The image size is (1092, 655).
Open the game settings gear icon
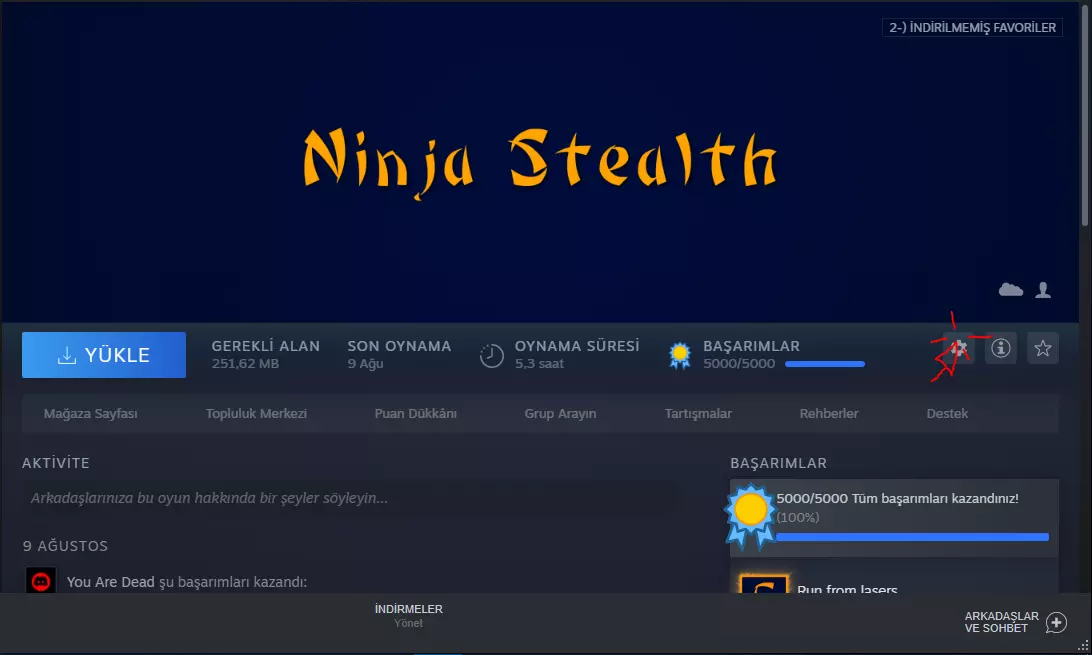point(959,348)
